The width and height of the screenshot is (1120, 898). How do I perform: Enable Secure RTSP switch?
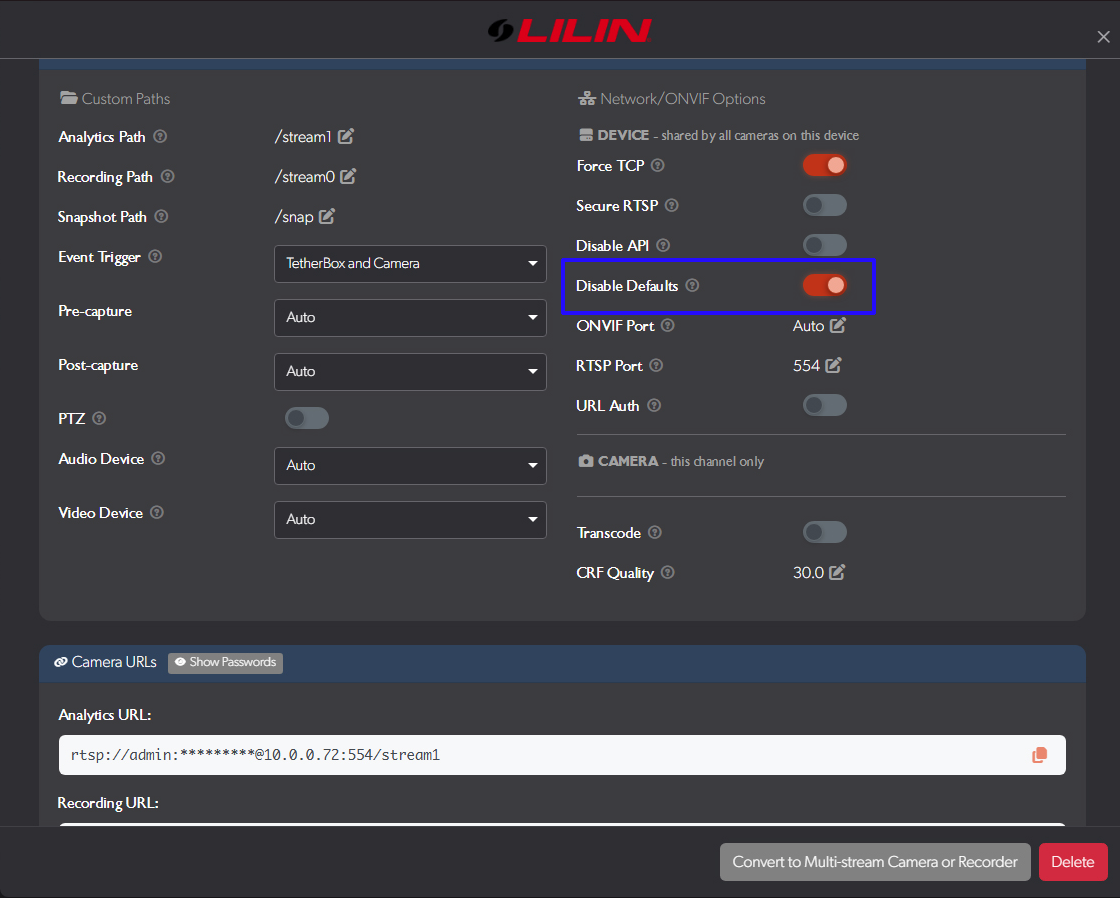click(x=824, y=205)
